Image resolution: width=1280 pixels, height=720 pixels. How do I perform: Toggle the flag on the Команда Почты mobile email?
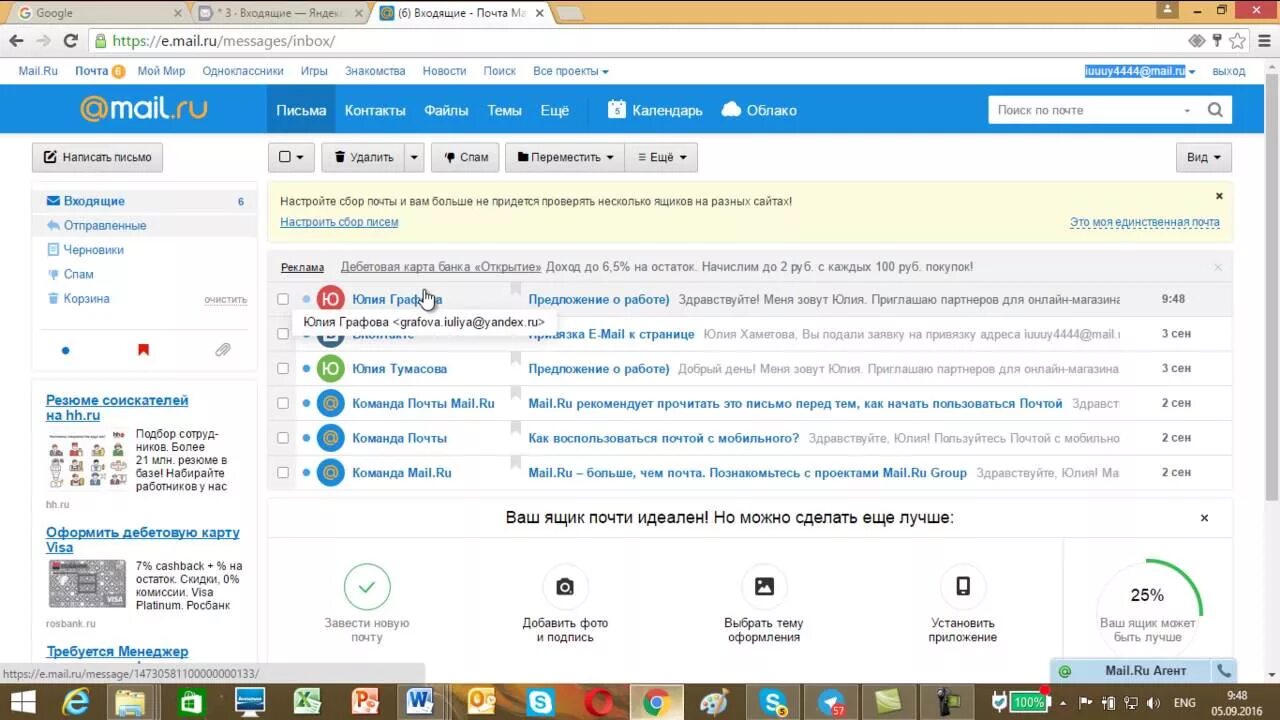[516, 430]
